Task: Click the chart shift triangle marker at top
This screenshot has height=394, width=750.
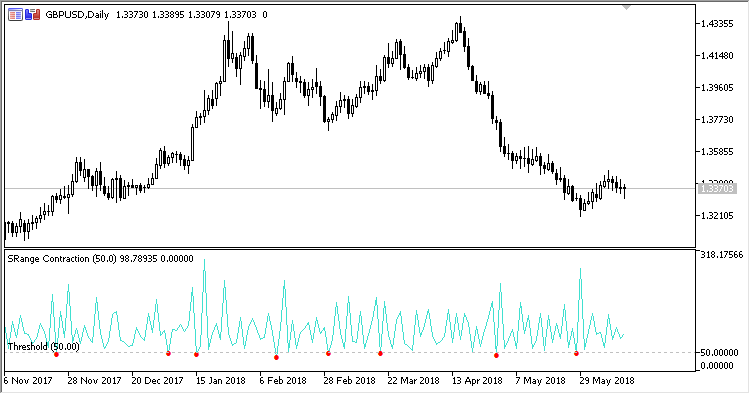Action: pos(627,8)
